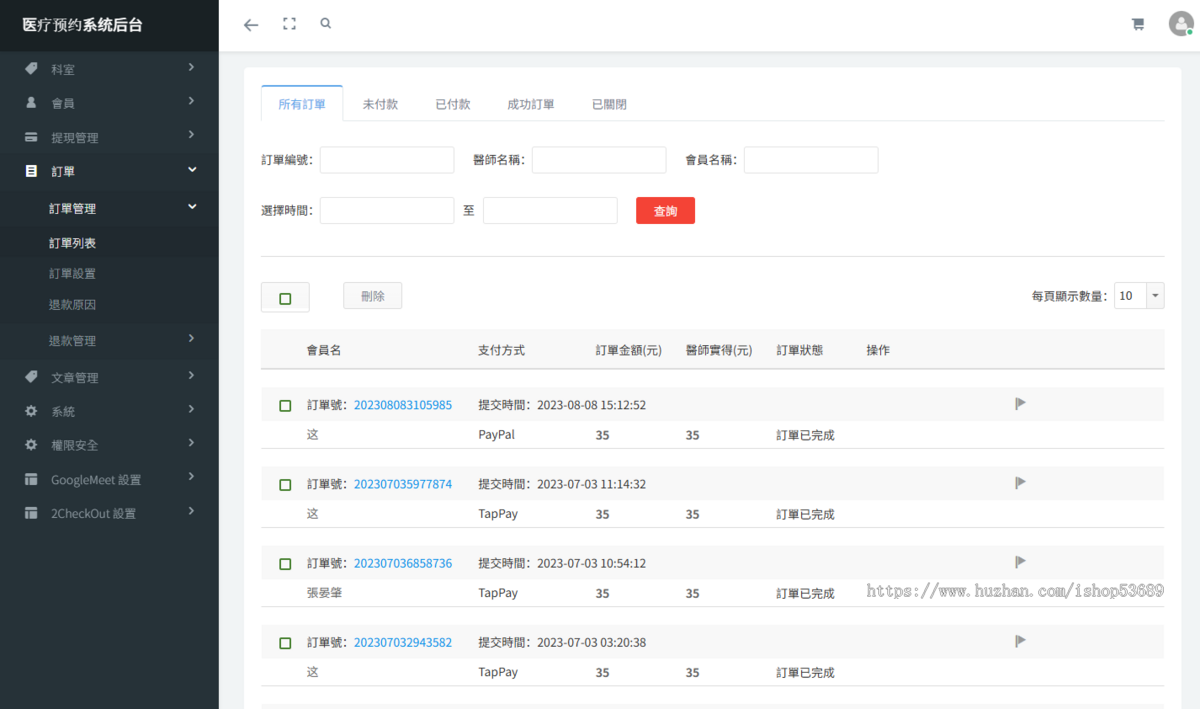The image size is (1200, 709).
Task: Click 提交時間 2023-08-08 15:12:52 text
Action: (x=562, y=405)
